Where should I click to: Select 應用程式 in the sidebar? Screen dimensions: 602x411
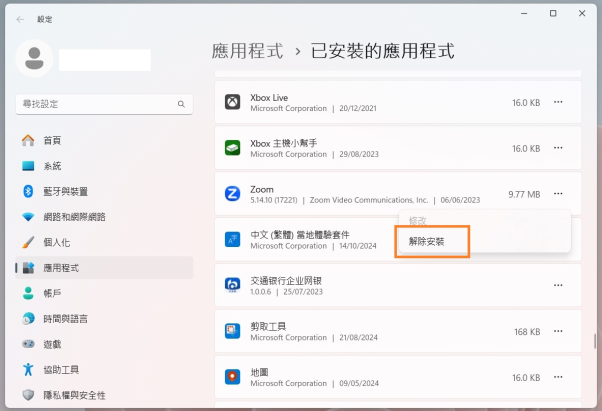pos(104,268)
